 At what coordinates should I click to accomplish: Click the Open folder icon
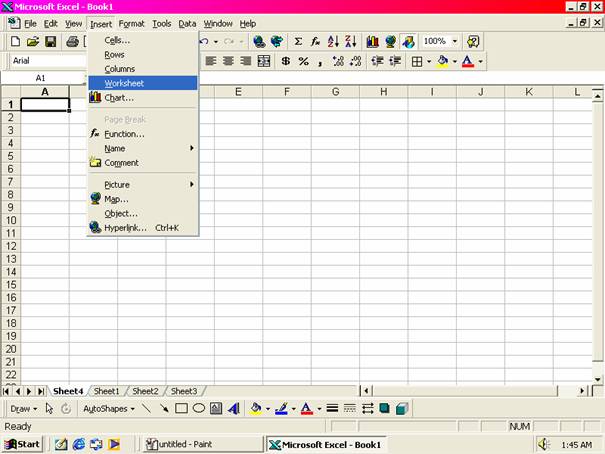click(33, 42)
